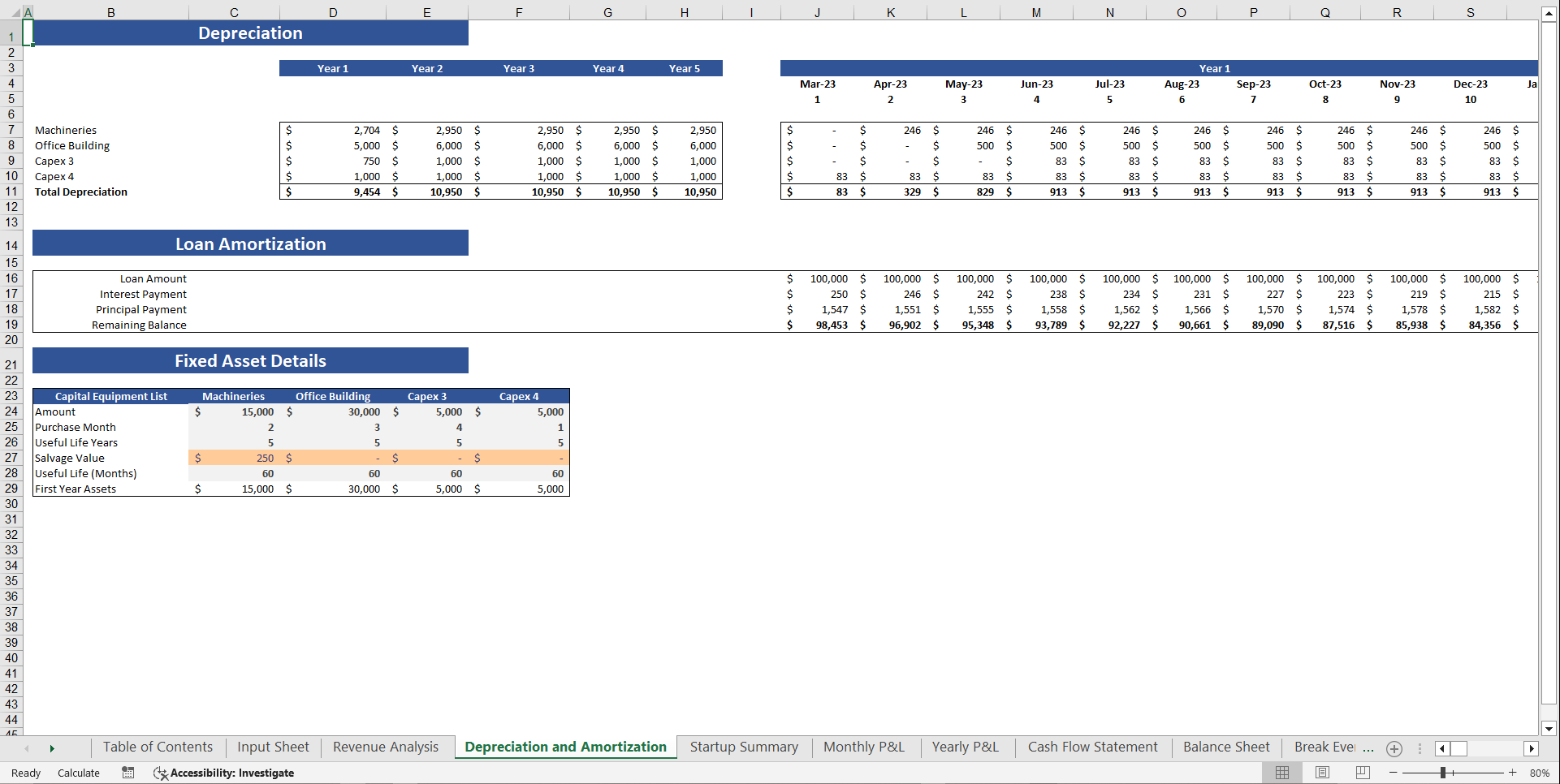The height and width of the screenshot is (784, 1560).
Task: Click the previous-sheet navigation arrow
Action: 27,747
